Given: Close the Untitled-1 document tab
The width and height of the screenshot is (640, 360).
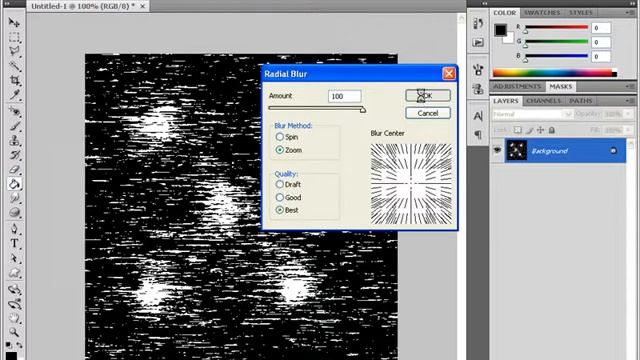Looking at the screenshot, I should coord(142,6).
